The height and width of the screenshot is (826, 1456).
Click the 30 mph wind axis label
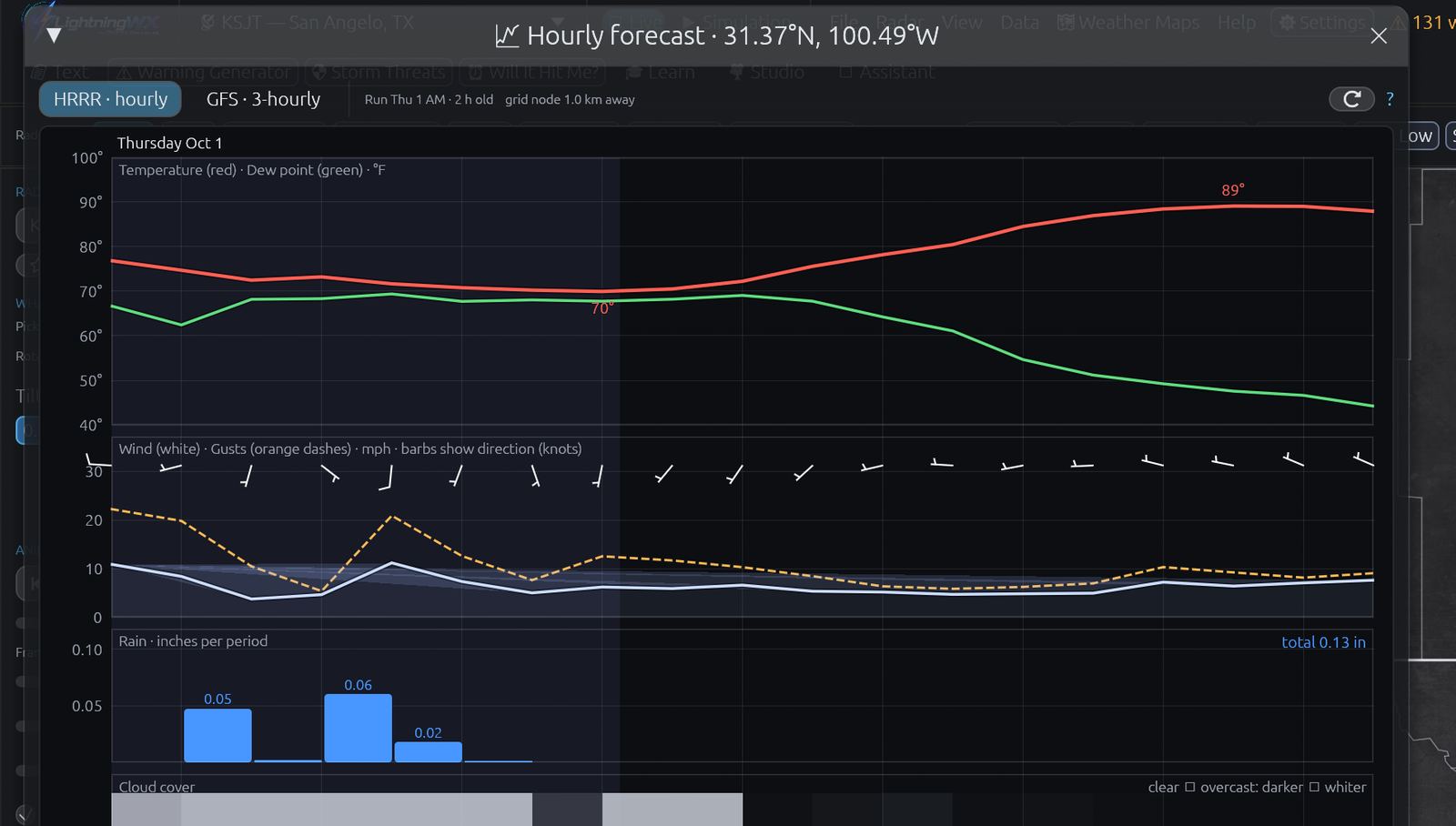(x=94, y=471)
